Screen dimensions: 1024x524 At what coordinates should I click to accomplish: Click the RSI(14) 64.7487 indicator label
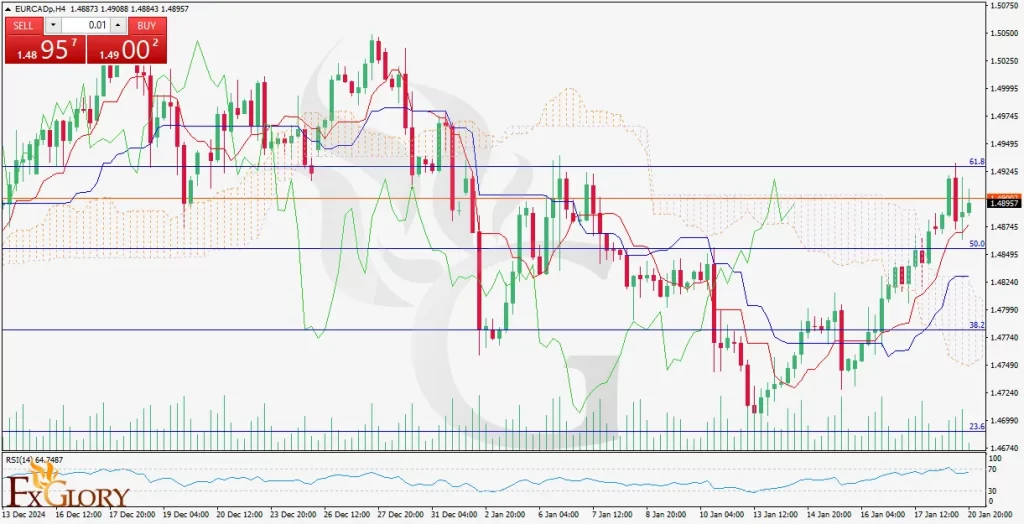(x=35, y=460)
